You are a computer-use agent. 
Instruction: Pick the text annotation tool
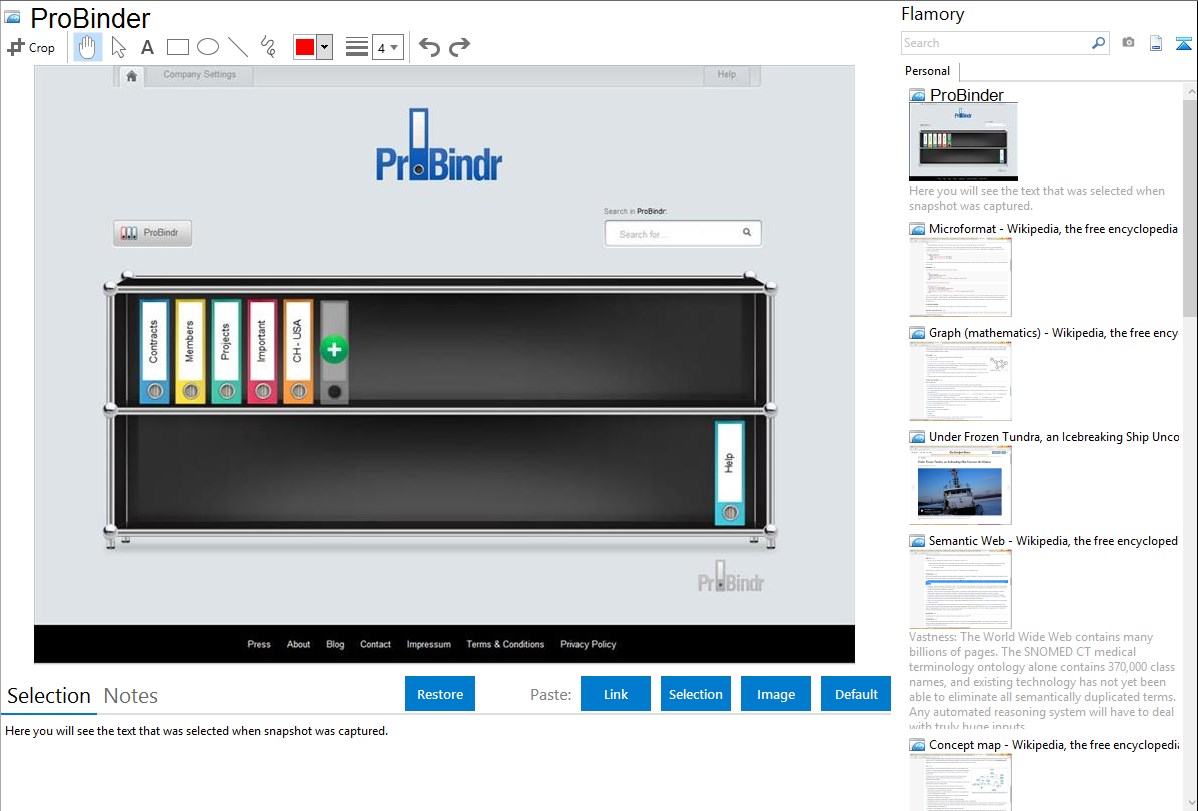click(147, 47)
